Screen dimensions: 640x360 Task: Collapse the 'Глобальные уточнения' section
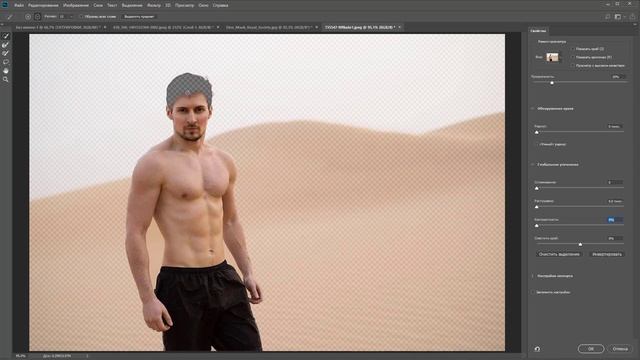533,164
